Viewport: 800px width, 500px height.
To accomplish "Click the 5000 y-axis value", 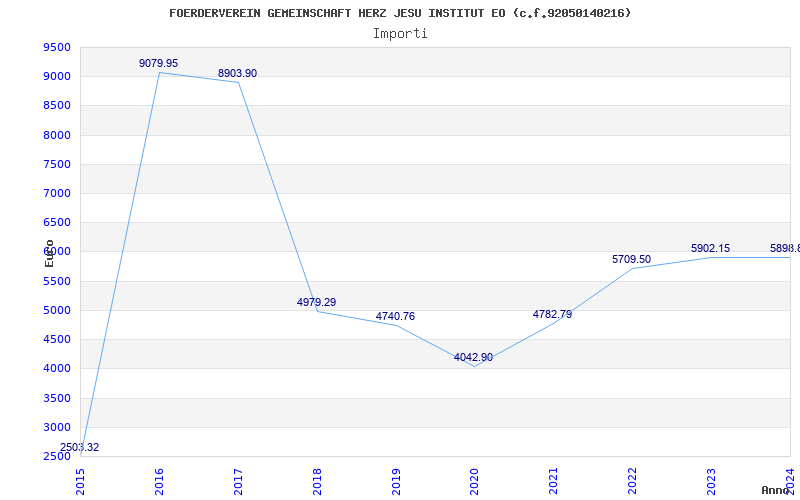I will 57,310.
